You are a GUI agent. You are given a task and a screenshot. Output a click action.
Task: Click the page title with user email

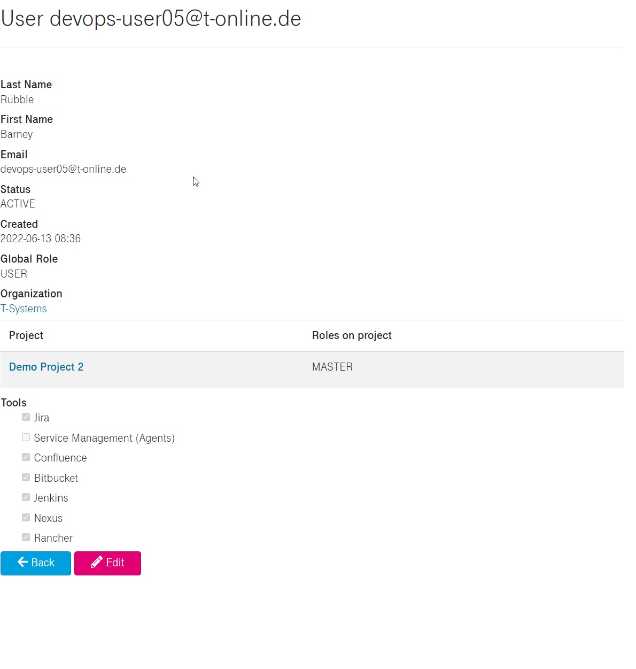tap(151, 19)
